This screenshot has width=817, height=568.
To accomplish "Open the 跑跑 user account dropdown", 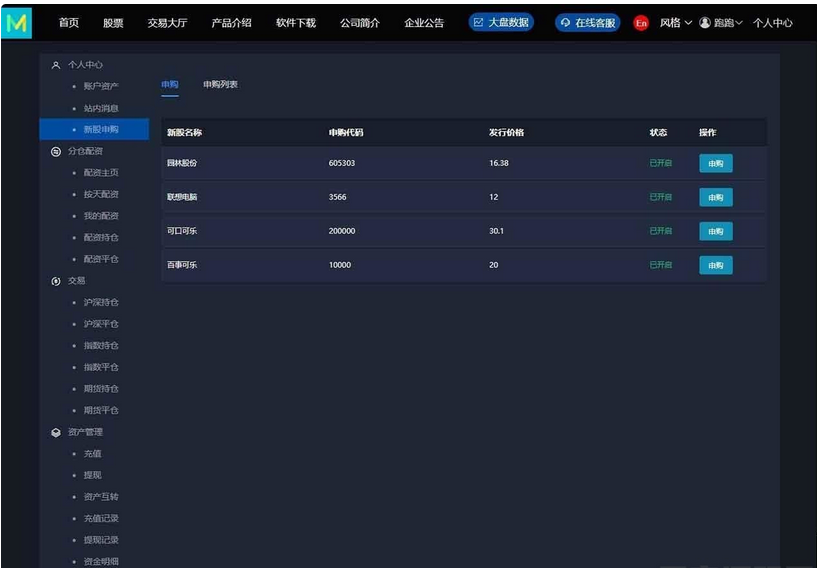I will click(x=721, y=23).
